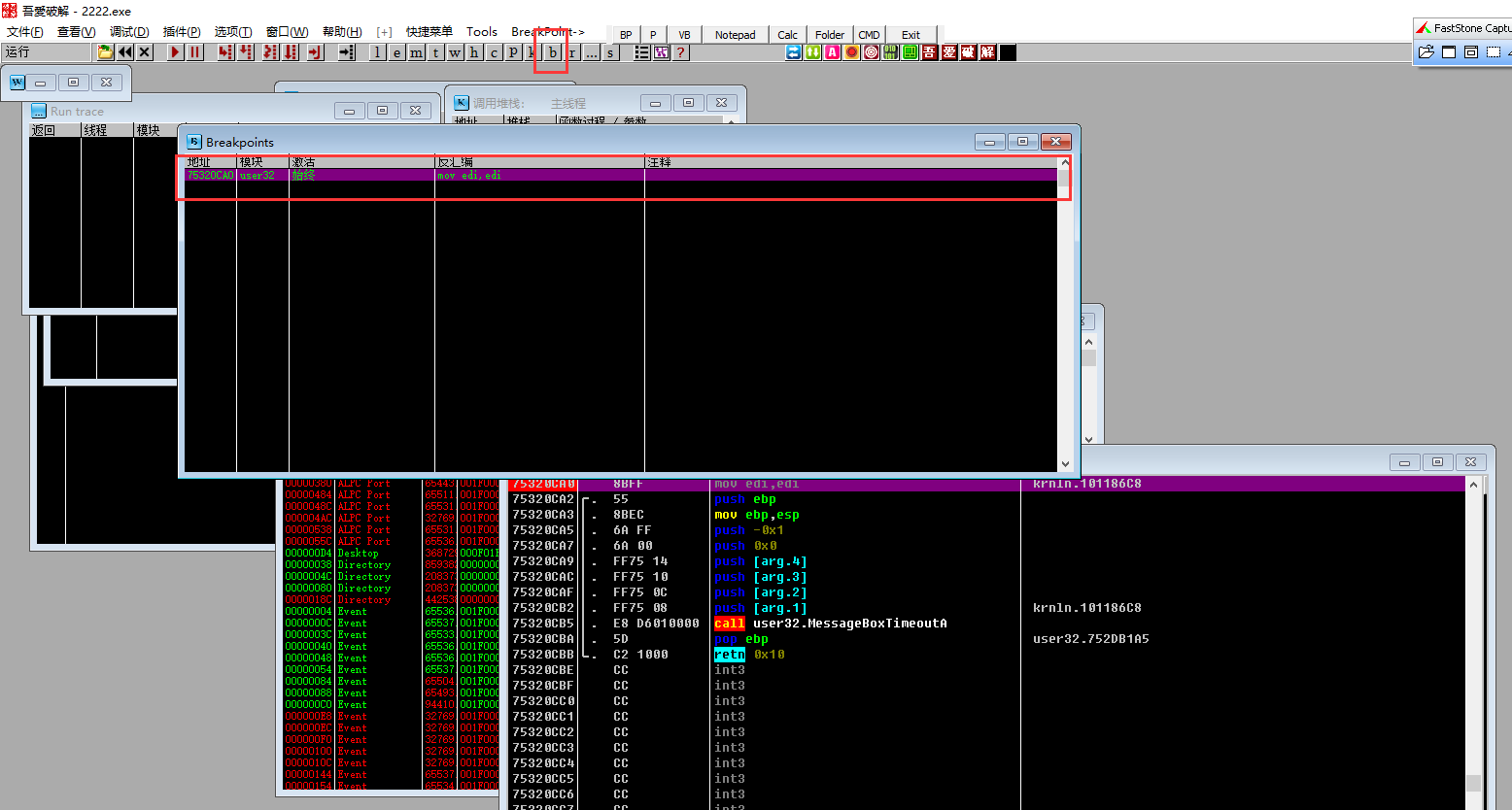
Task: Click the pink 'A' plugin icon
Action: click(x=832, y=52)
